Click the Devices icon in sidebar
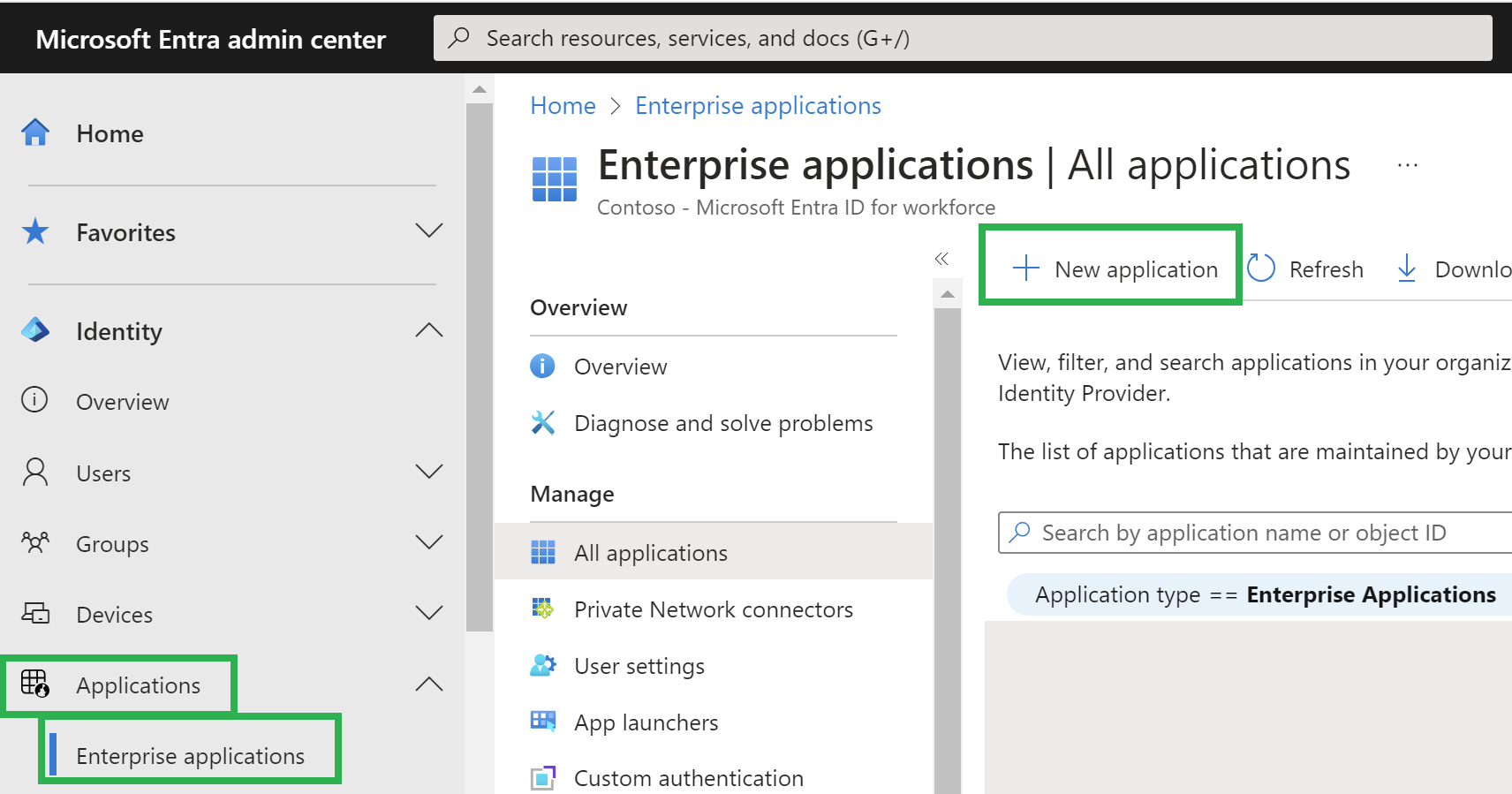 (35, 613)
